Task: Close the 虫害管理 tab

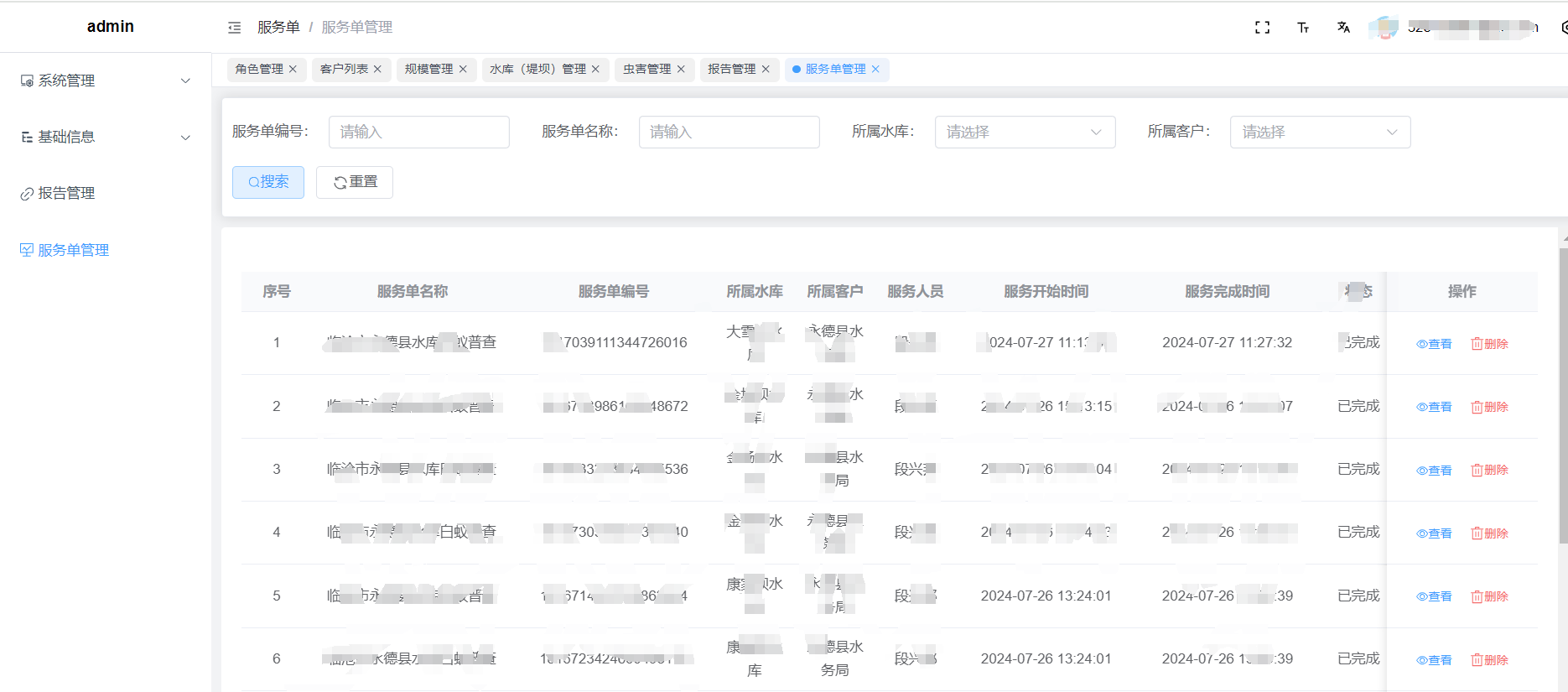Action: (x=681, y=70)
